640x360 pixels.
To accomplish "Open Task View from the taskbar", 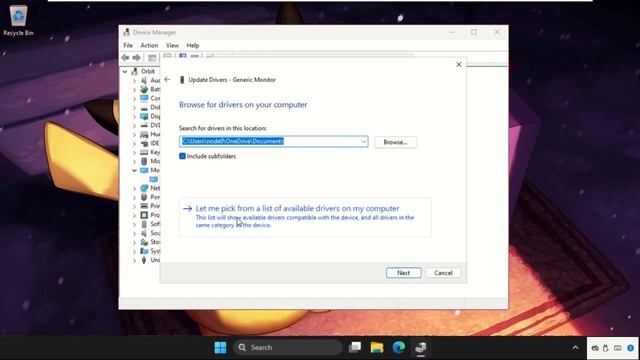I will (355, 347).
